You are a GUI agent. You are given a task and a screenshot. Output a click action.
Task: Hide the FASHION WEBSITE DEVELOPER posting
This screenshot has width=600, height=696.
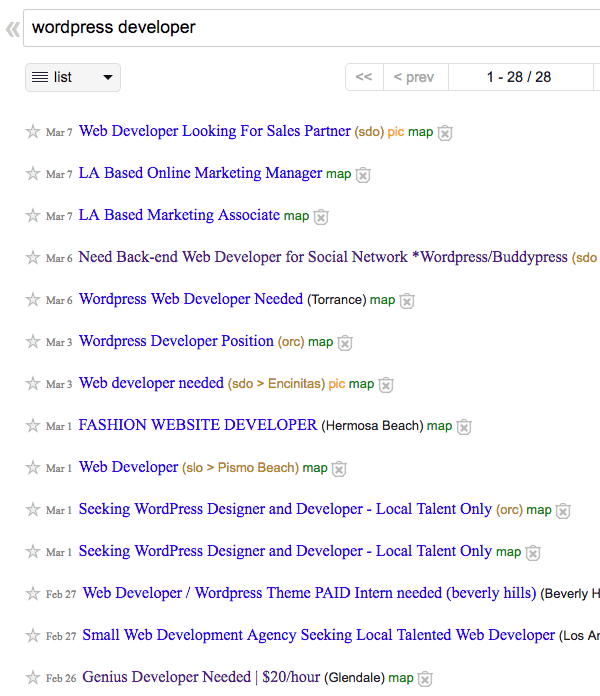[464, 427]
